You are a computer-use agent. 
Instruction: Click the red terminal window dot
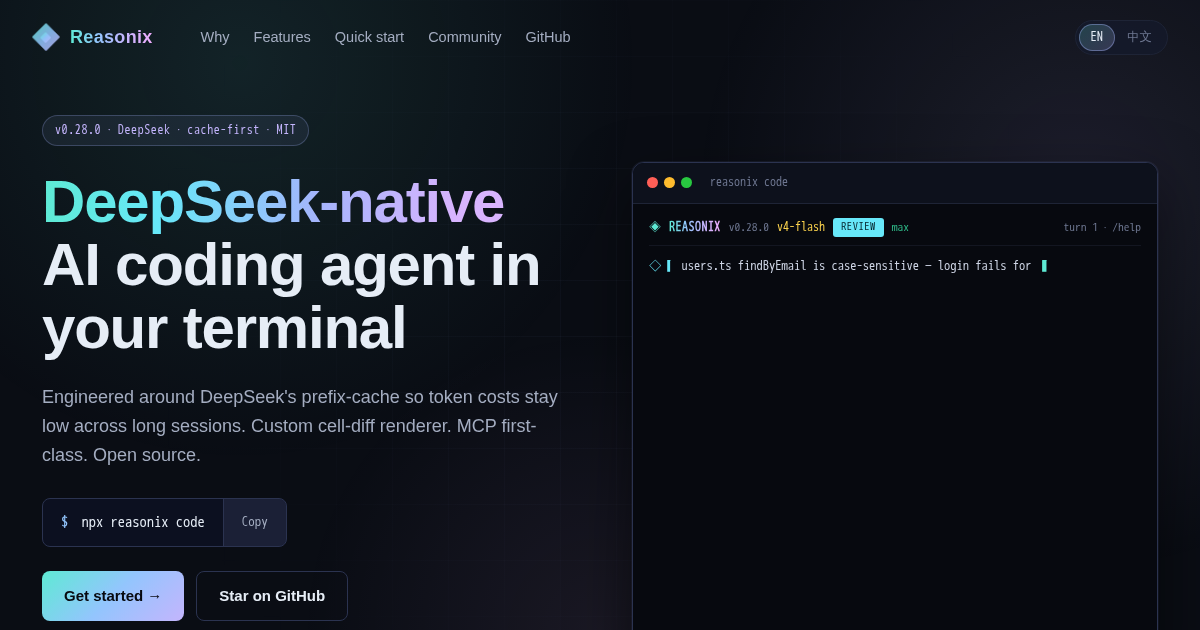coord(652,182)
